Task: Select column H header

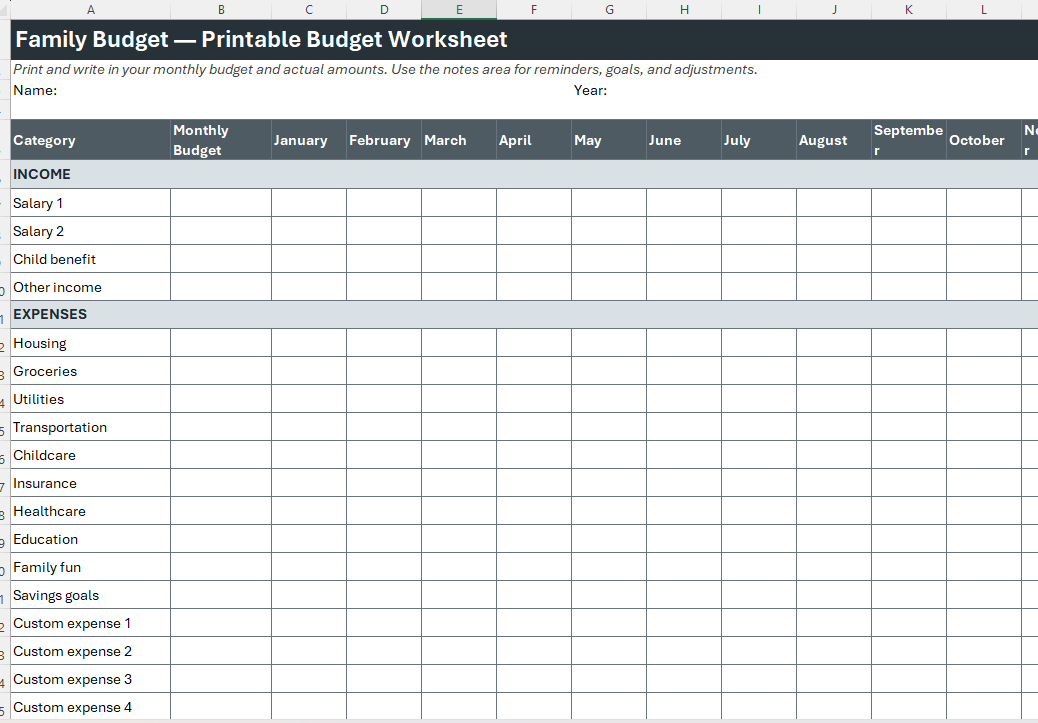Action: pos(684,9)
